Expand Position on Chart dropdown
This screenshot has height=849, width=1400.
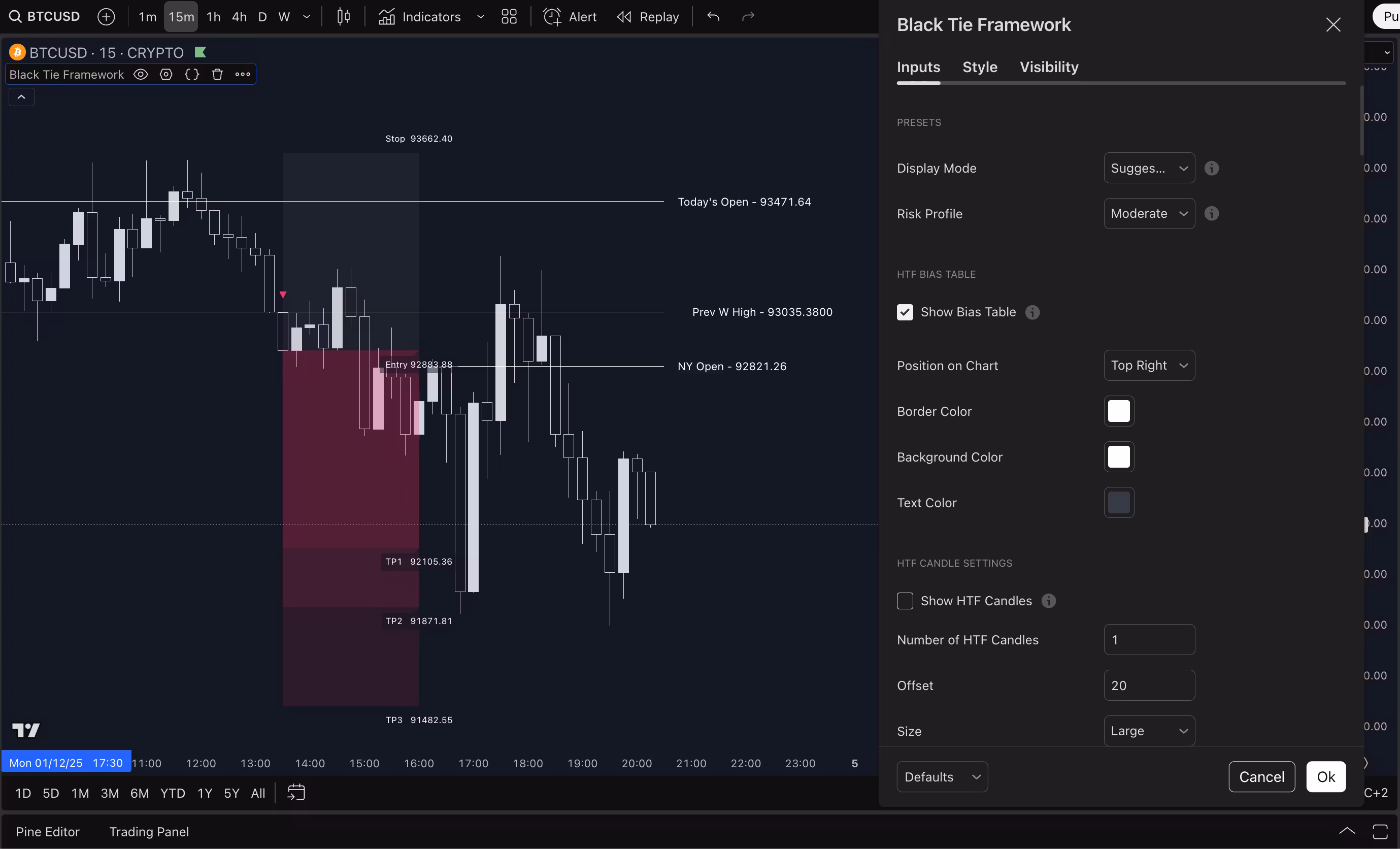pyautogui.click(x=1149, y=366)
